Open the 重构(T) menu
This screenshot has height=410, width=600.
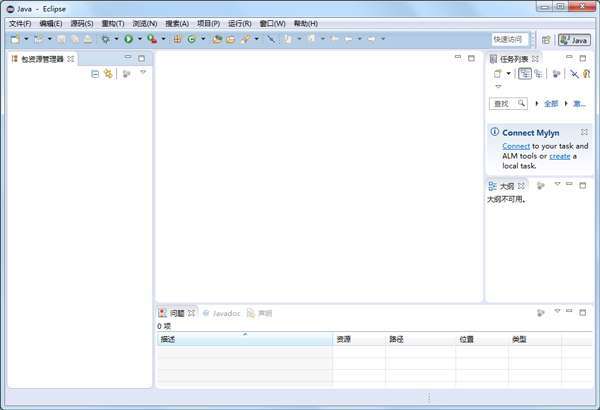[113, 24]
